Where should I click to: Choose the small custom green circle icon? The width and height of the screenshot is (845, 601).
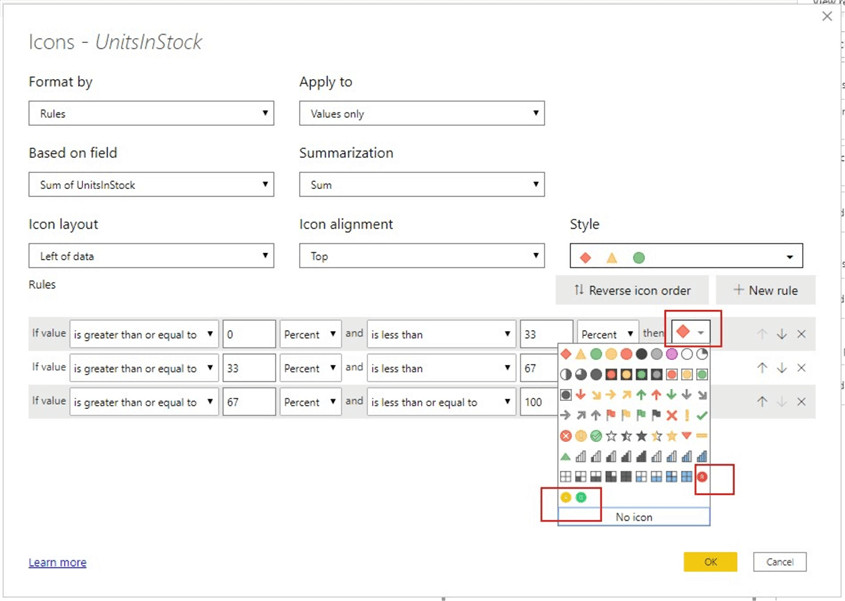[581, 497]
